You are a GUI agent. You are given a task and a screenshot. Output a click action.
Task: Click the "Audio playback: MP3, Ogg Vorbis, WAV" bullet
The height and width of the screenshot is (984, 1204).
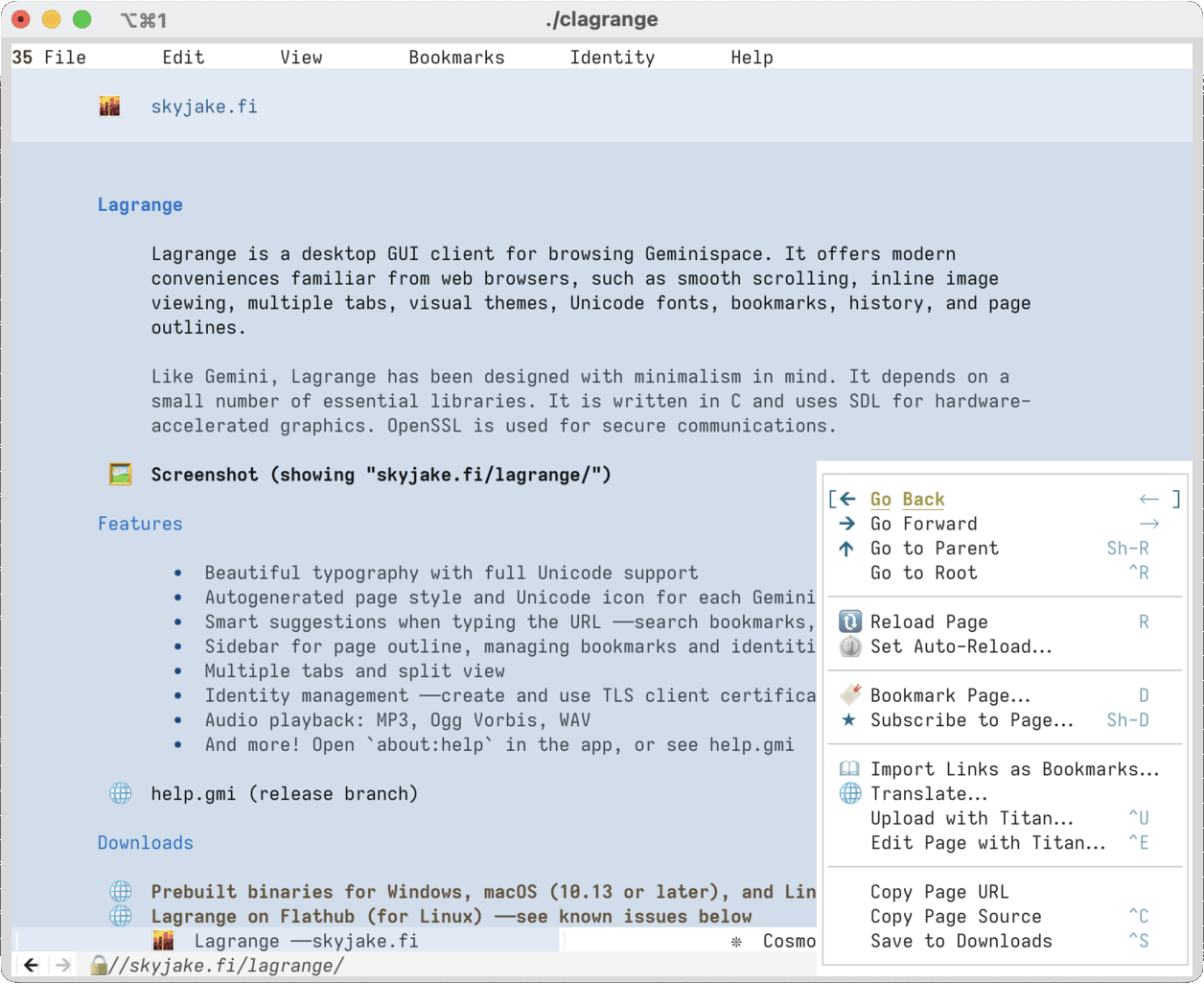pos(398,719)
